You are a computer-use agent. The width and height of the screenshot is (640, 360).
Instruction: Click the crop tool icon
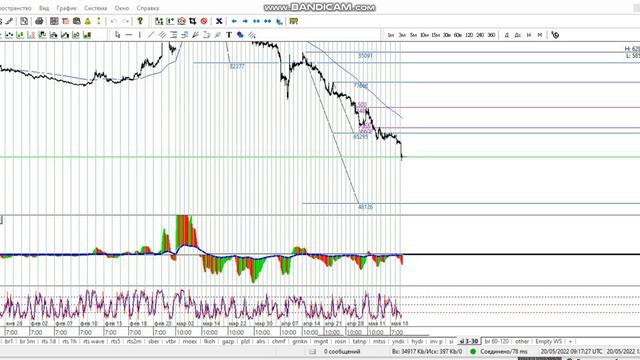(193, 21)
